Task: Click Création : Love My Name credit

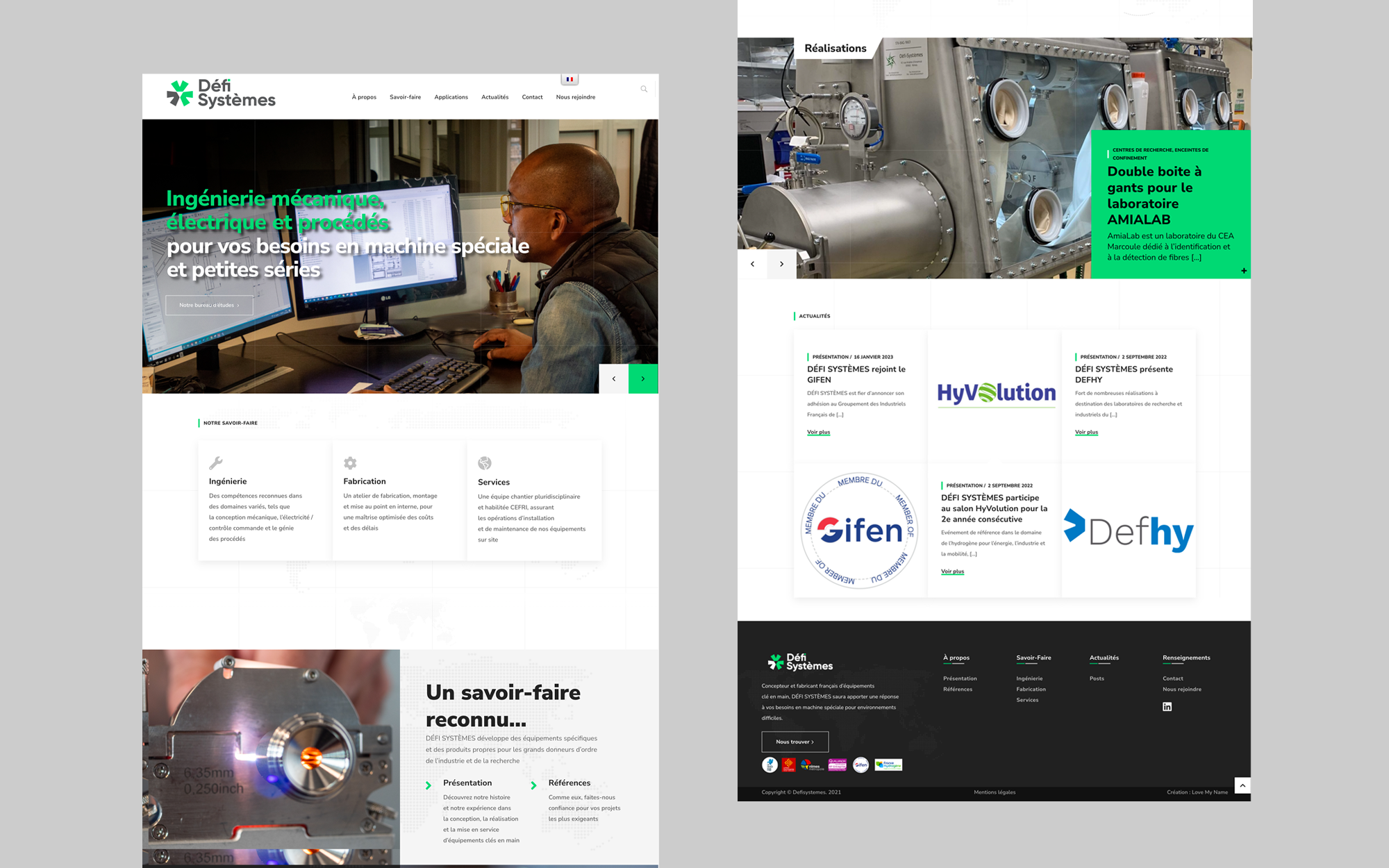Action: tap(1197, 792)
